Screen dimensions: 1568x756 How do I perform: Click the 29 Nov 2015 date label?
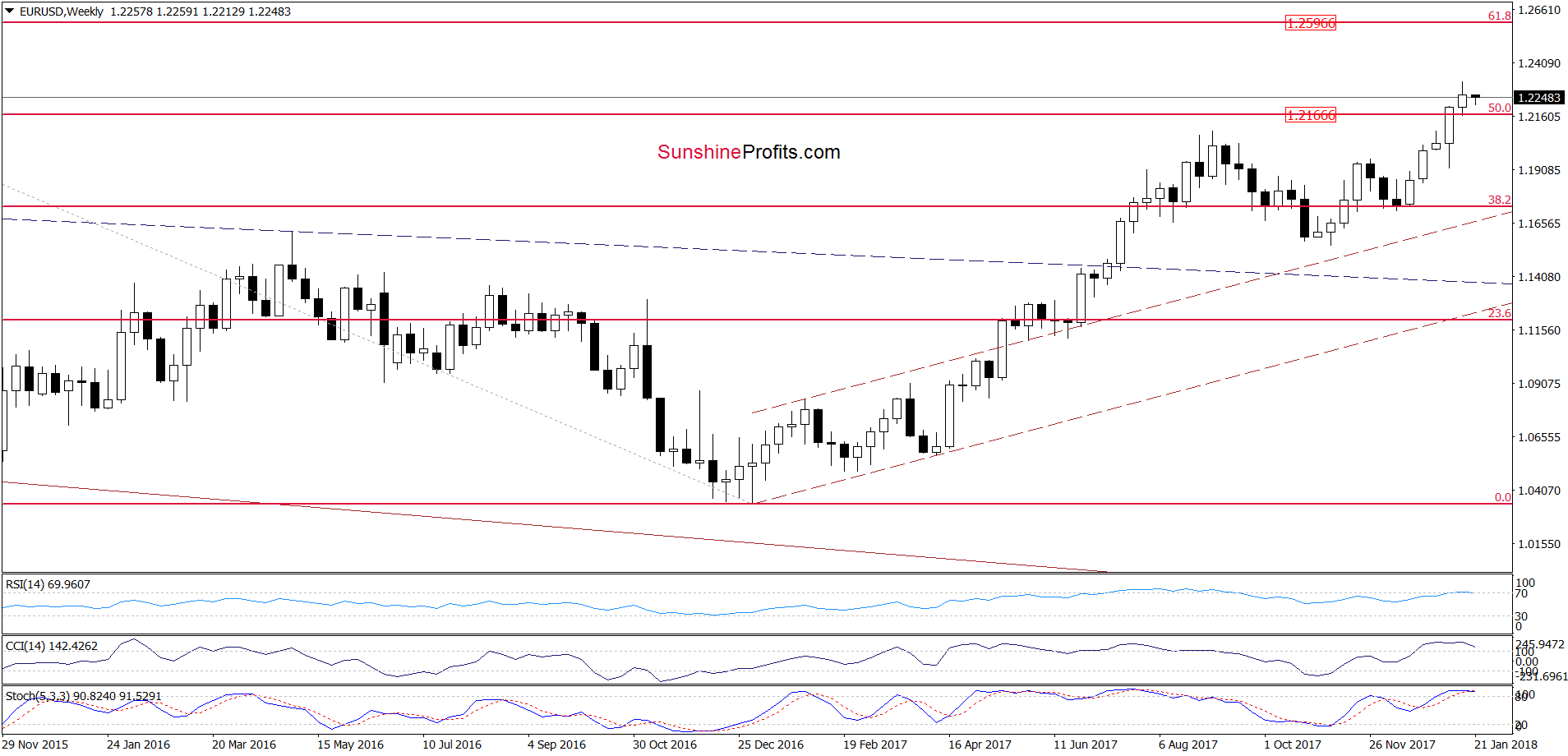35,744
